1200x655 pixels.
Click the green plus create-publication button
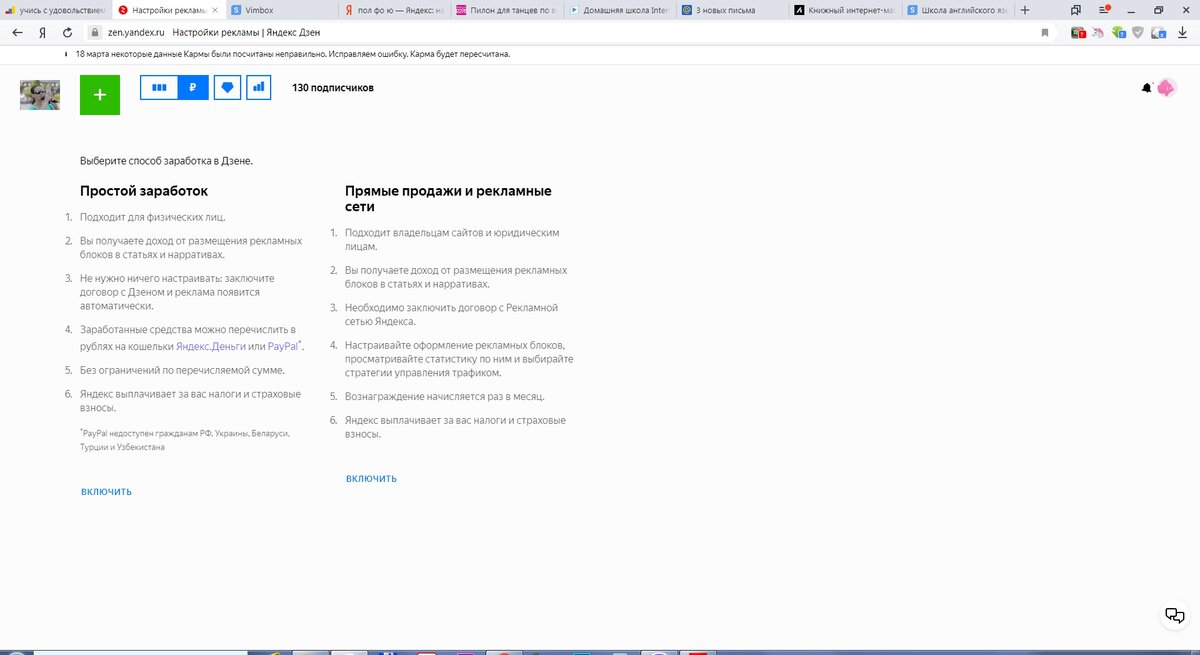point(100,95)
